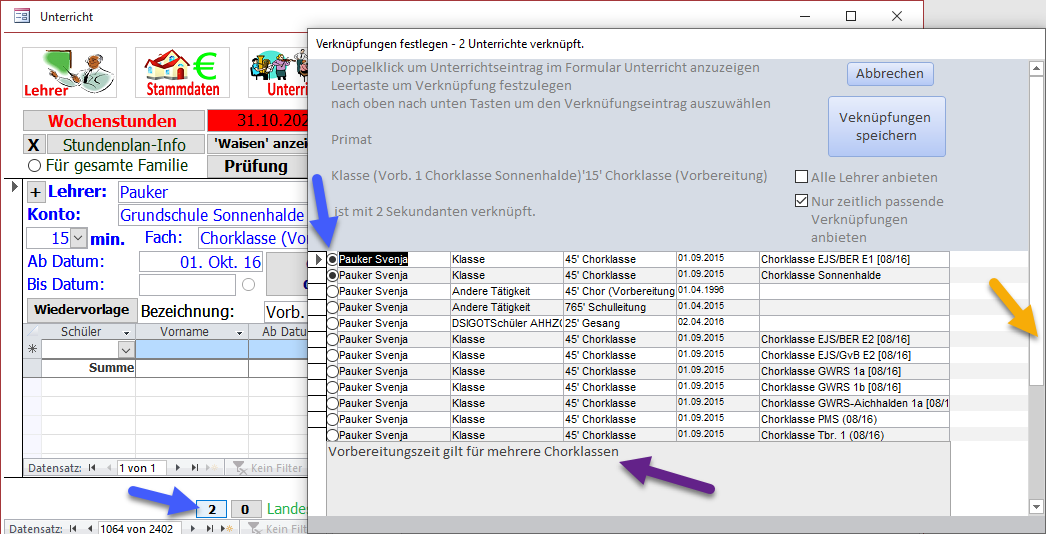Click the X button beside Stundenplan-Info
The height and width of the screenshot is (534, 1046).
(33, 145)
